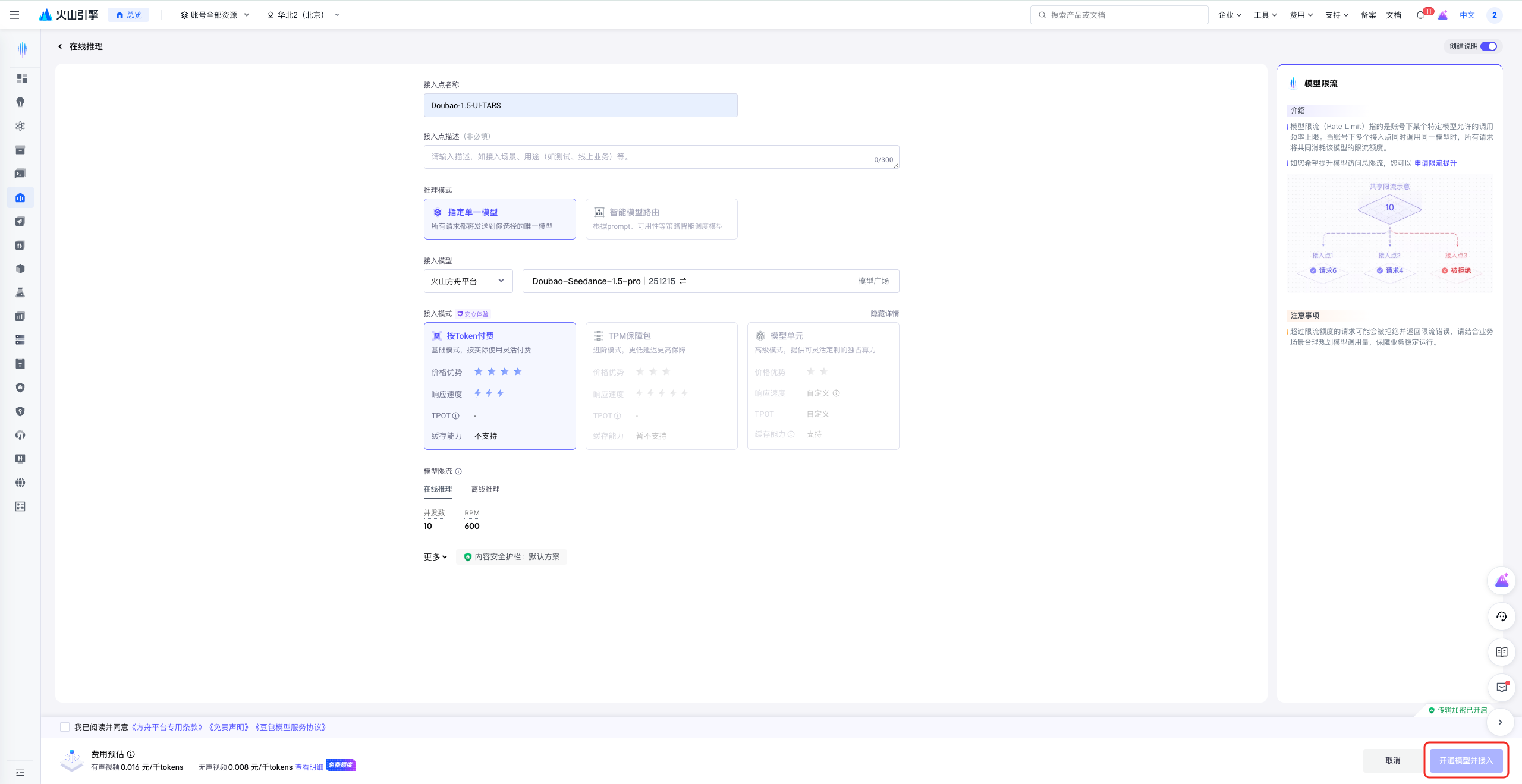Select the 智能模型路由 inference mode

point(661,219)
